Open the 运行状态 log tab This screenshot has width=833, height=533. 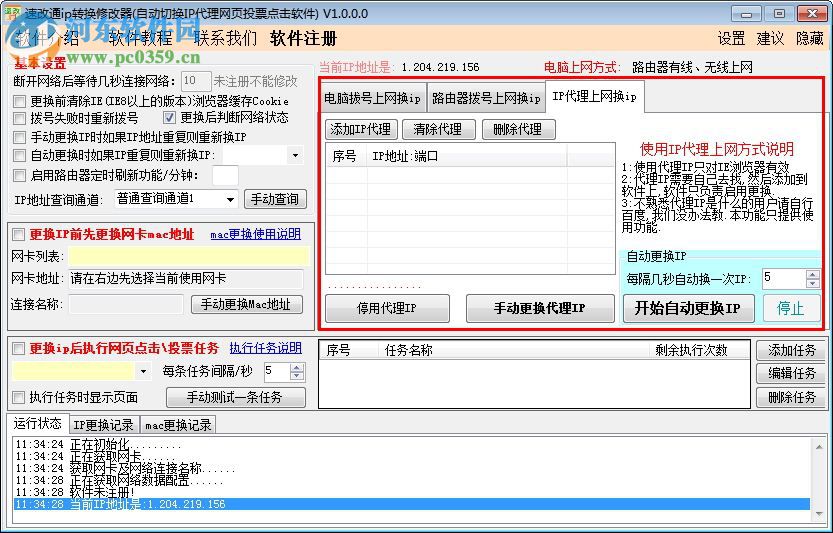coord(37,424)
